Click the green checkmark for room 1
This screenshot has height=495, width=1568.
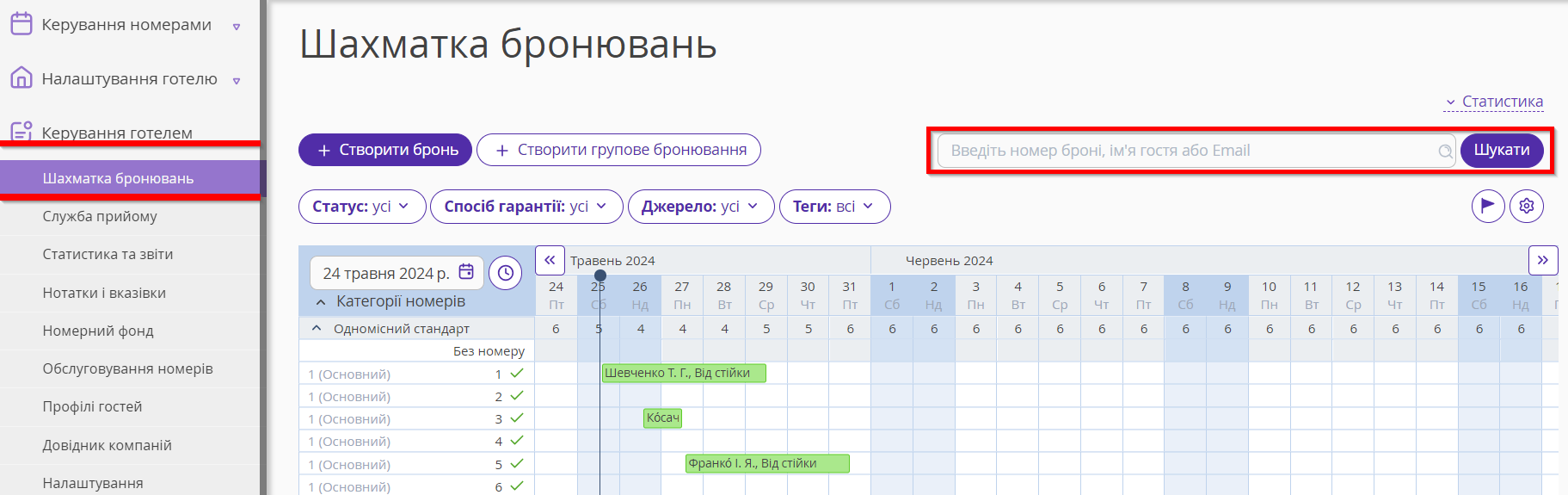tap(517, 374)
